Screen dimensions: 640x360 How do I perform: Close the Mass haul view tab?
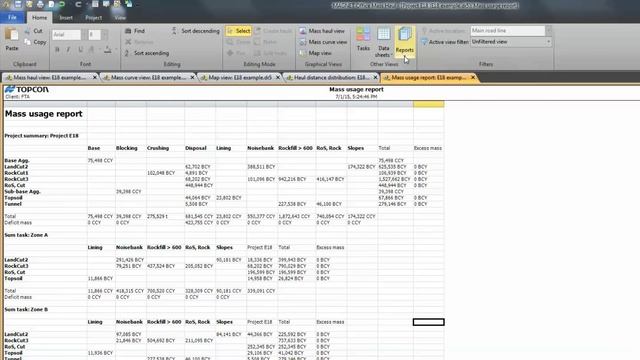95,77
